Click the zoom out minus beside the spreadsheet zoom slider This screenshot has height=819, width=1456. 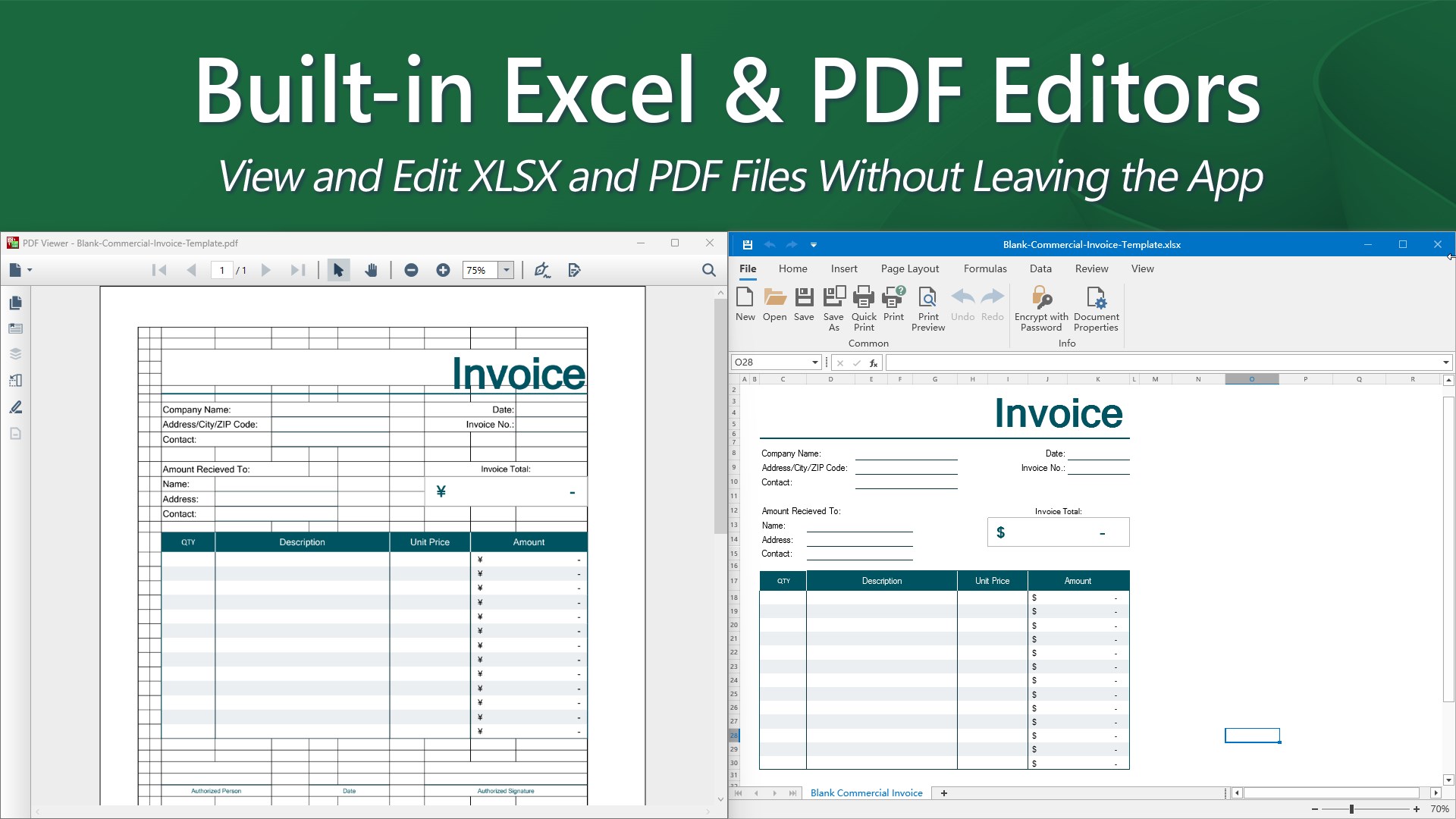[1314, 809]
